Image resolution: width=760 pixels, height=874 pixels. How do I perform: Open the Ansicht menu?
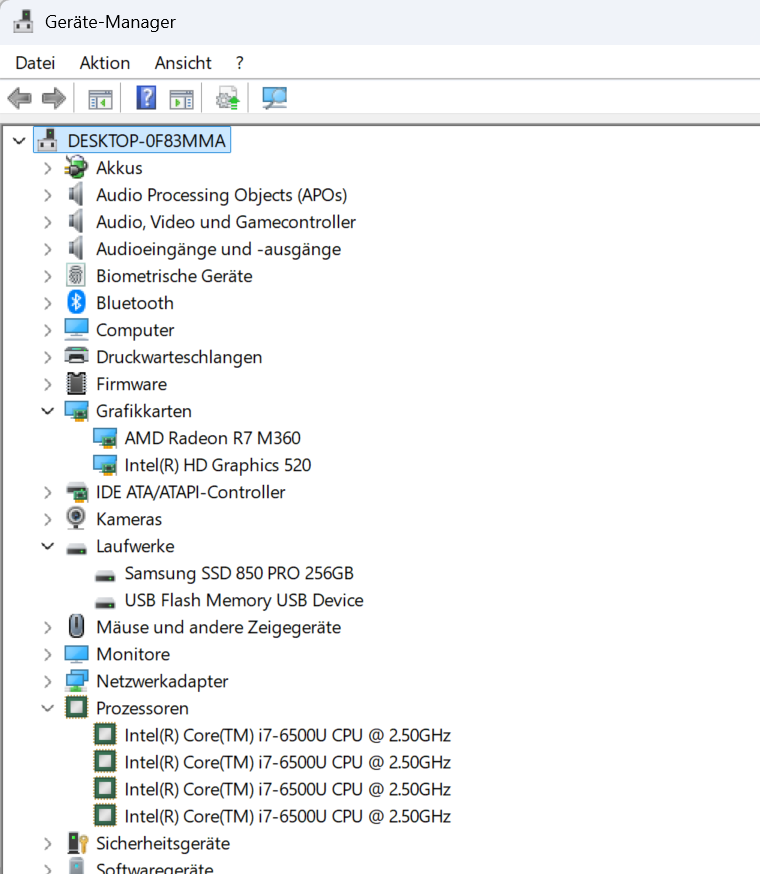183,63
